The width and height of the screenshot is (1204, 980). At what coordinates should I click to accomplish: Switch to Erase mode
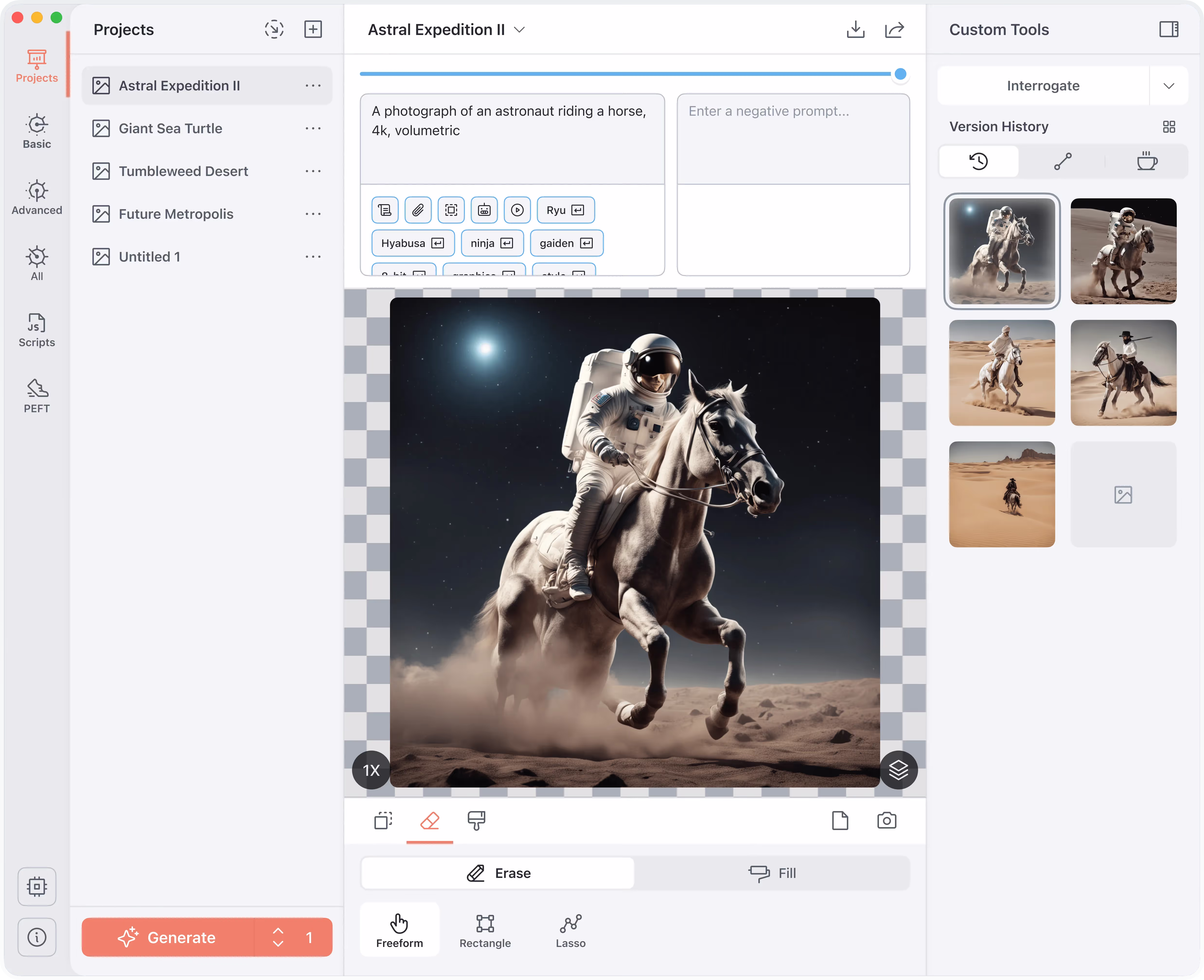pyautogui.click(x=498, y=873)
